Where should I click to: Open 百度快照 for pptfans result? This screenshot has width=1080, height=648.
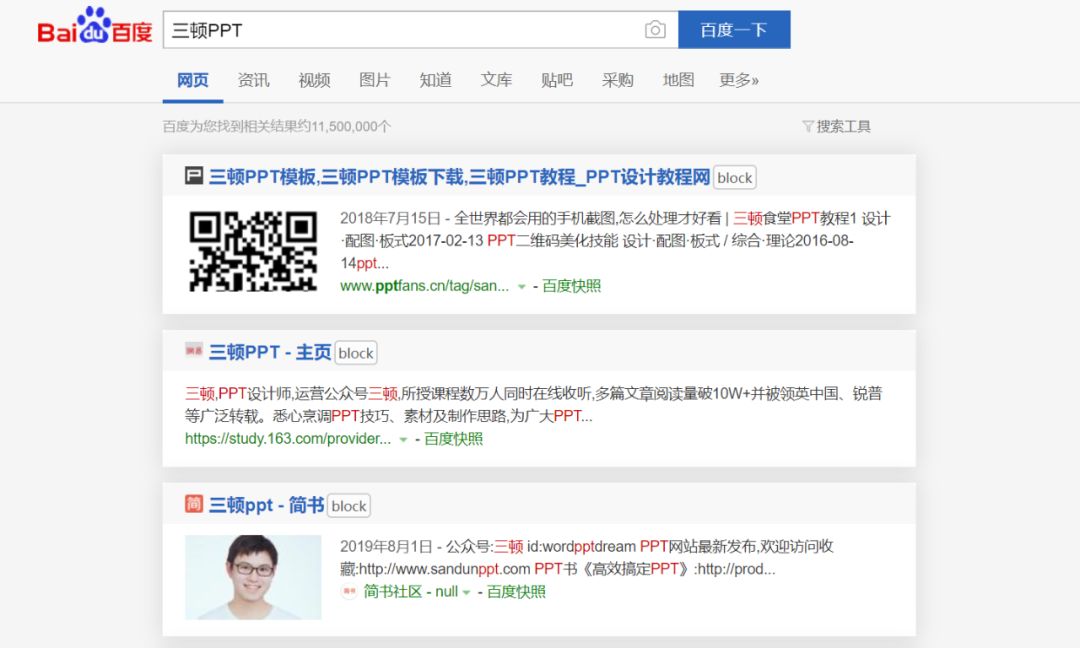571,286
